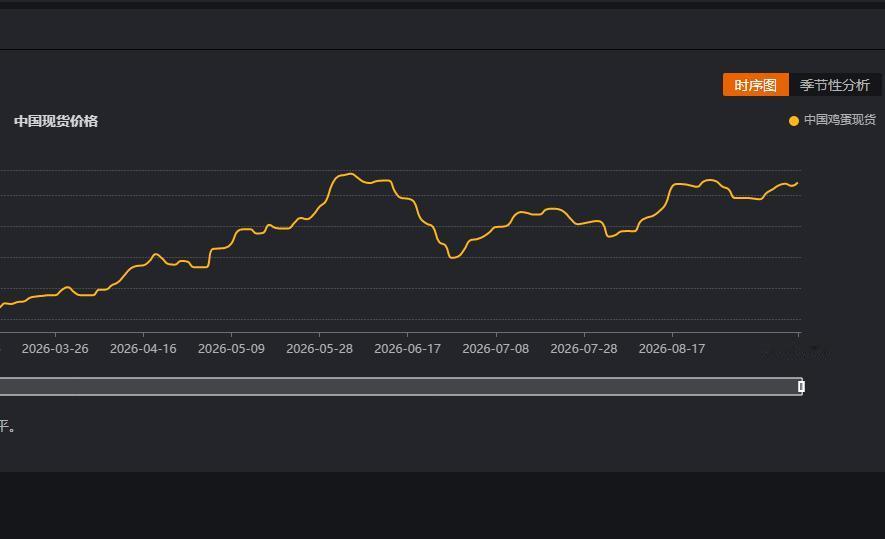Click the right handle of the zoom slider
The height and width of the screenshot is (539, 885).
click(801, 387)
